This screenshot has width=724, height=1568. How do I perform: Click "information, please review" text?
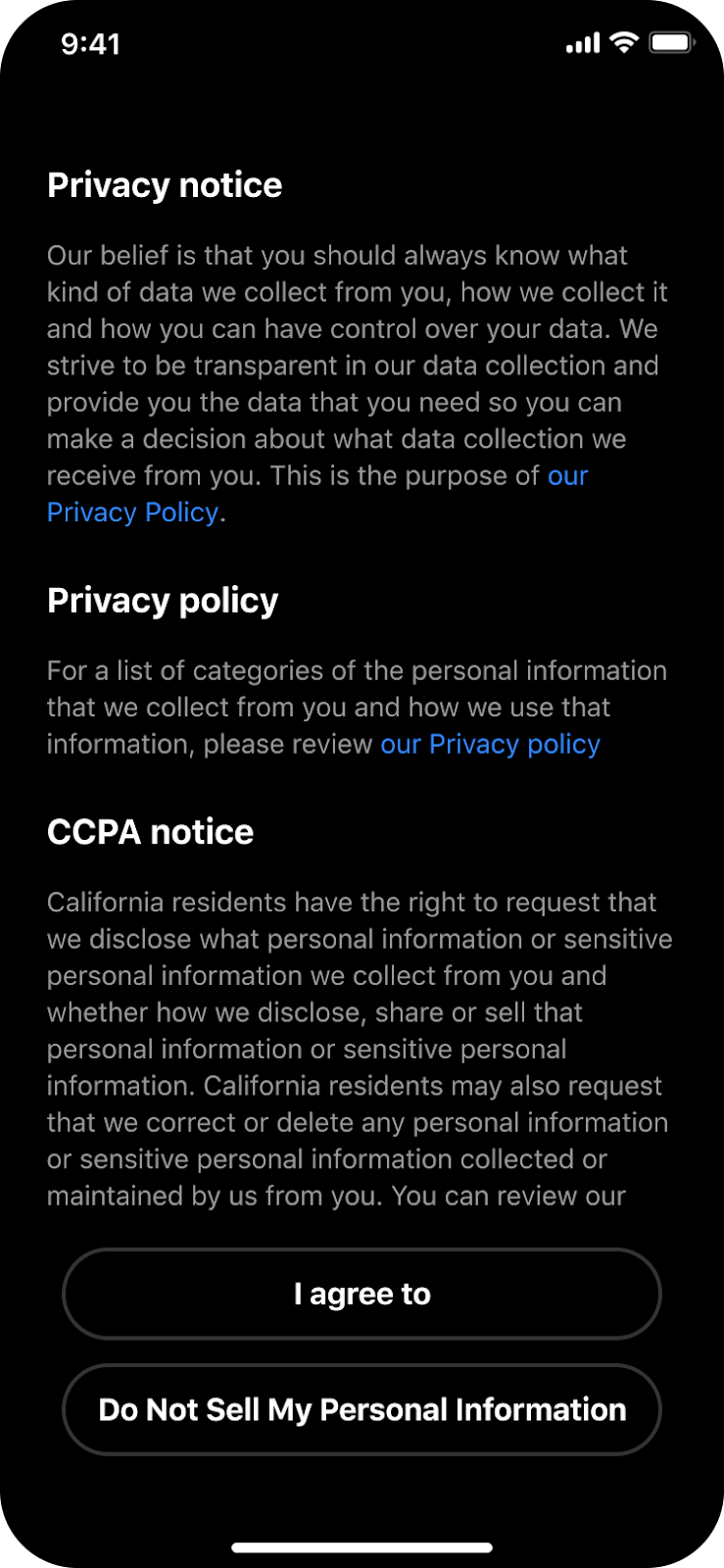coord(210,745)
